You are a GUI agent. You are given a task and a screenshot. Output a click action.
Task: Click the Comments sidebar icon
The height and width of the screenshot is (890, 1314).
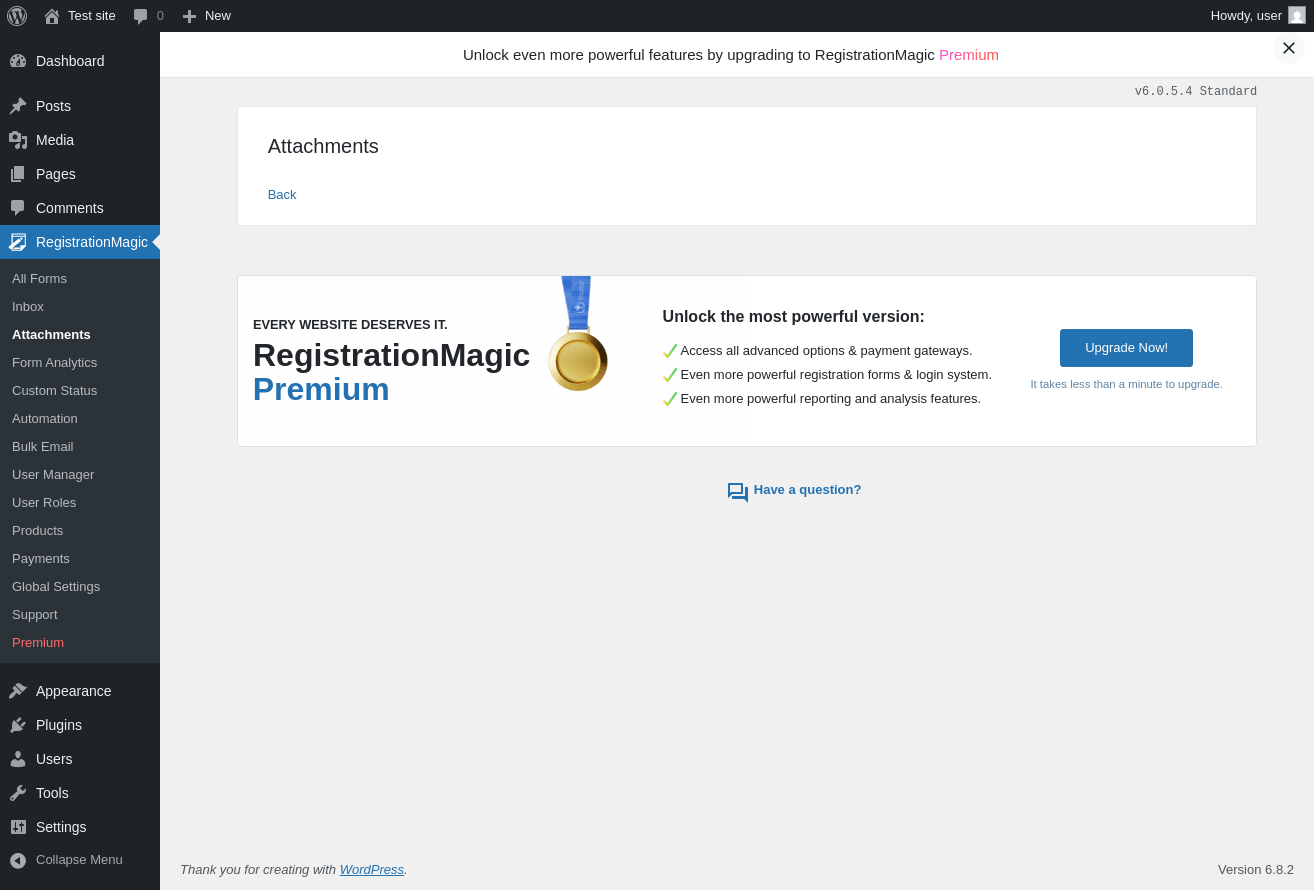click(x=18, y=208)
